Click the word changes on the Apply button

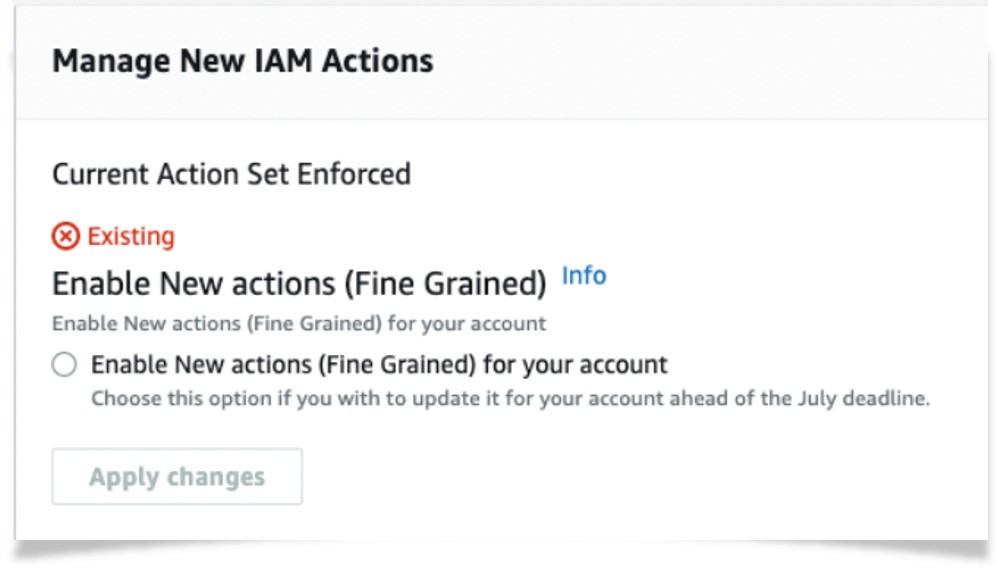(216, 477)
